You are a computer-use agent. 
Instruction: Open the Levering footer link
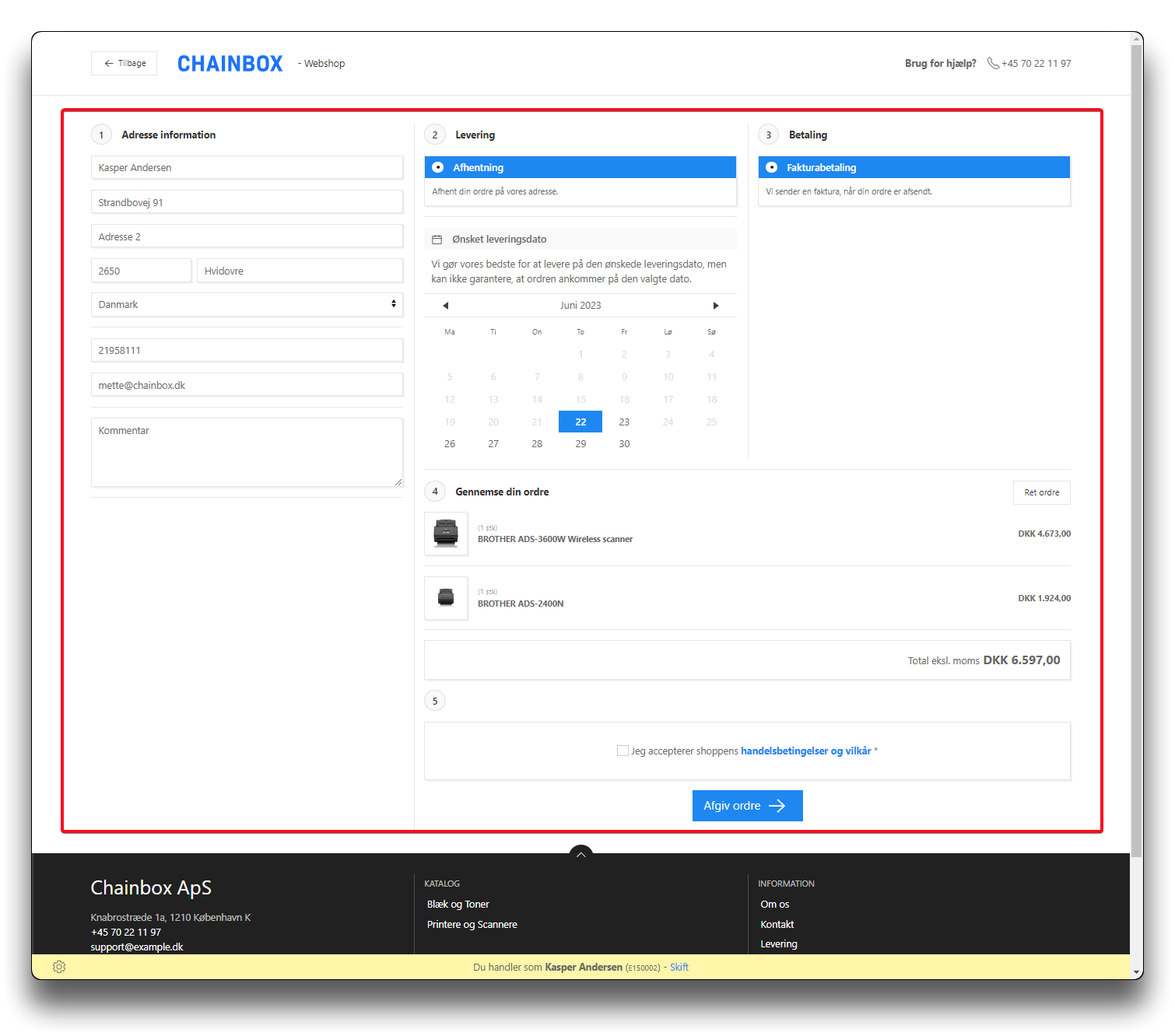[x=779, y=944]
